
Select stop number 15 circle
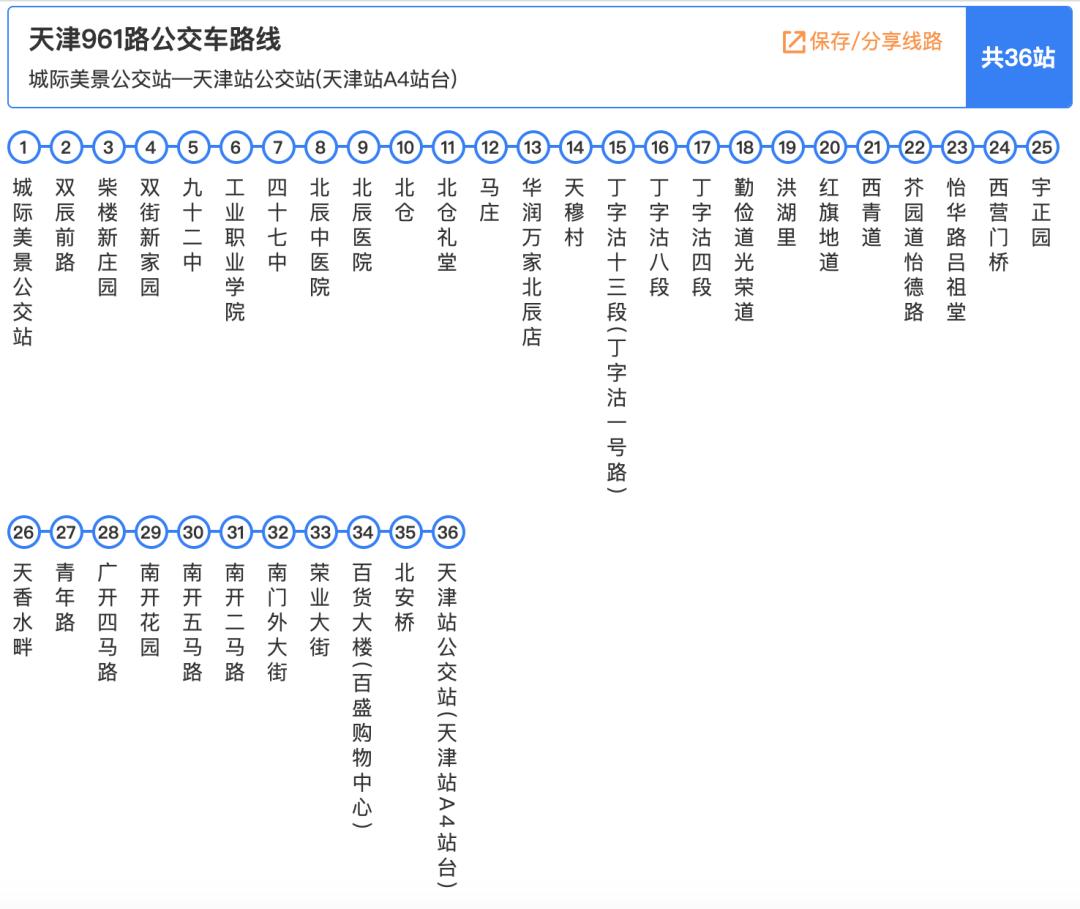coord(618,147)
